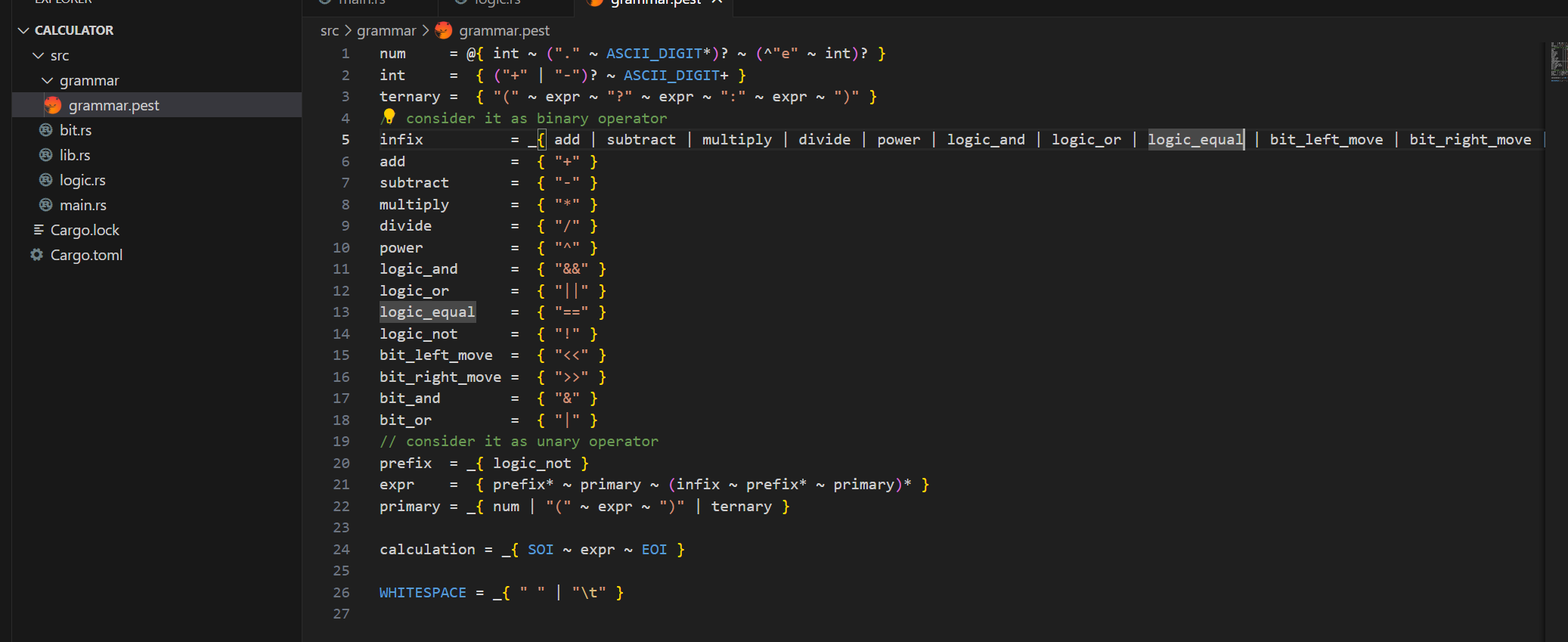1568x642 pixels.
Task: Click the gear icon beside Cargo.toml
Action: point(36,255)
